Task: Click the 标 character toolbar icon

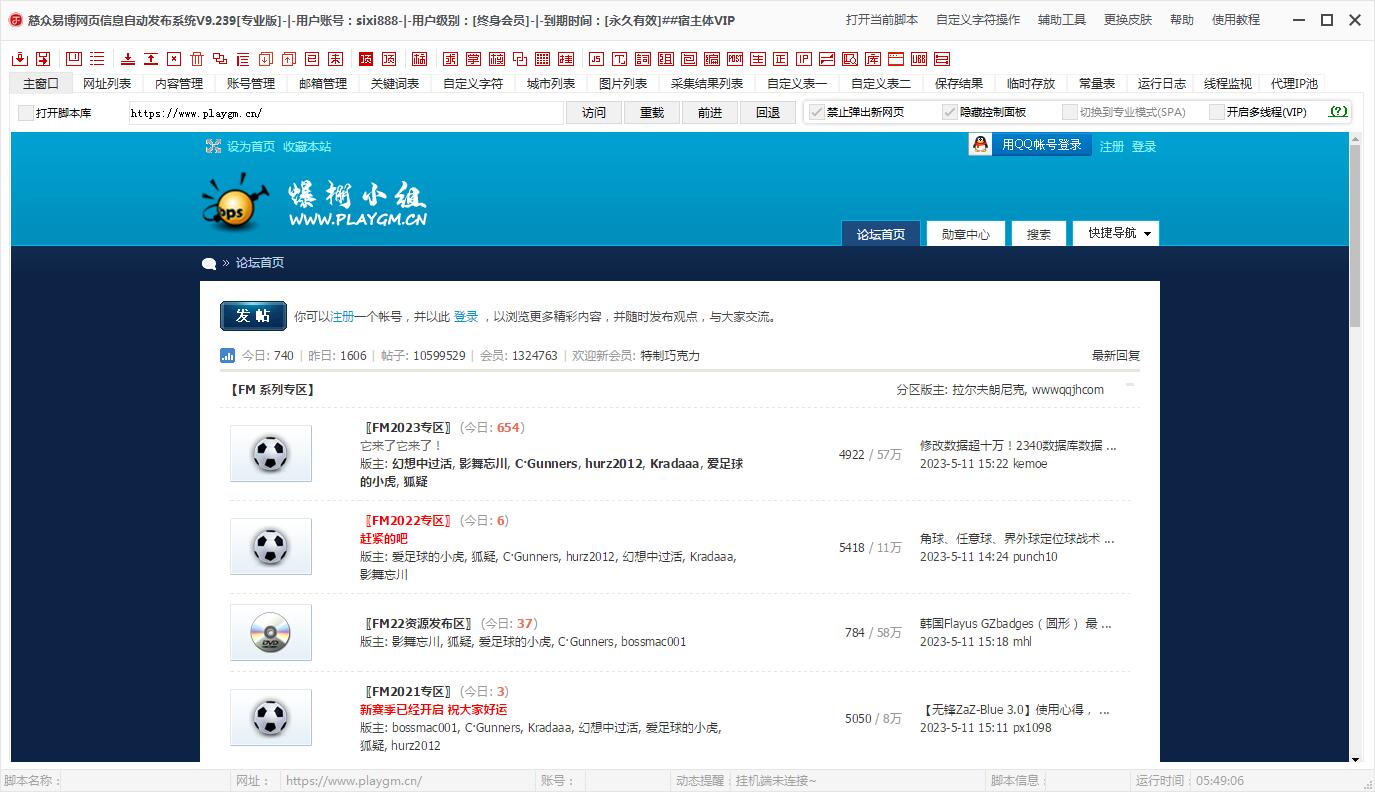Action: pos(420,58)
